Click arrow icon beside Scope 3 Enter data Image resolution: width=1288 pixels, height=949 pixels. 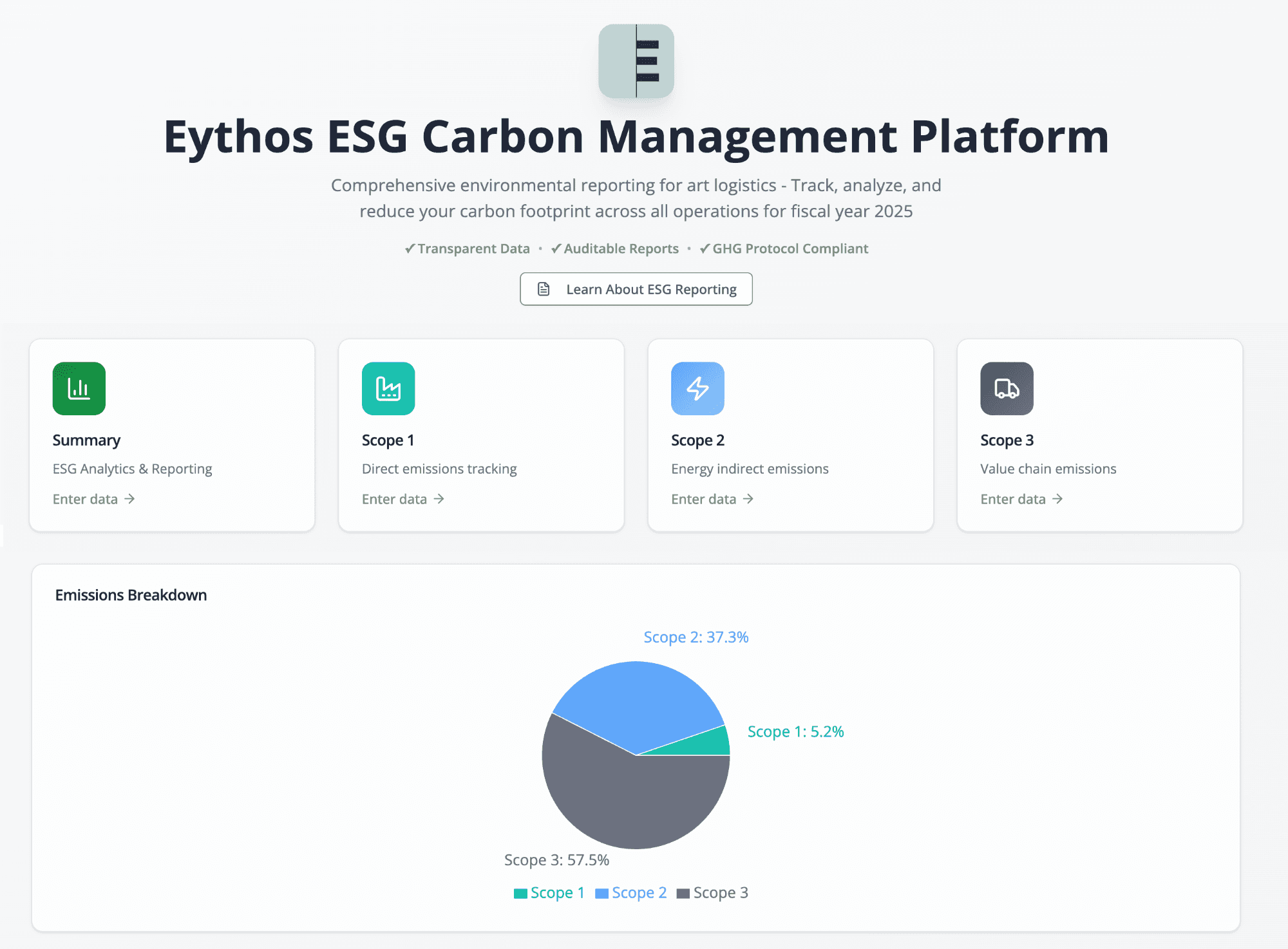pos(1057,499)
